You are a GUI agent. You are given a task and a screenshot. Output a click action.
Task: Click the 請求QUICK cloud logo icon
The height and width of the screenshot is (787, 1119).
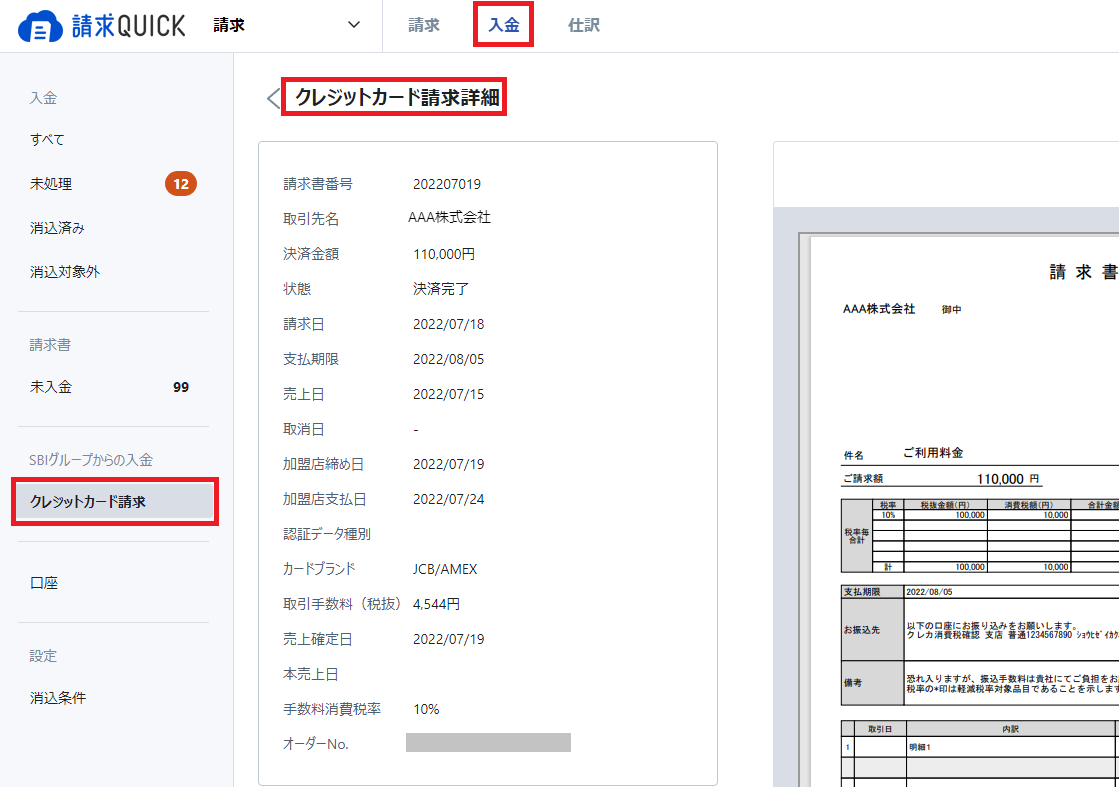(34, 24)
